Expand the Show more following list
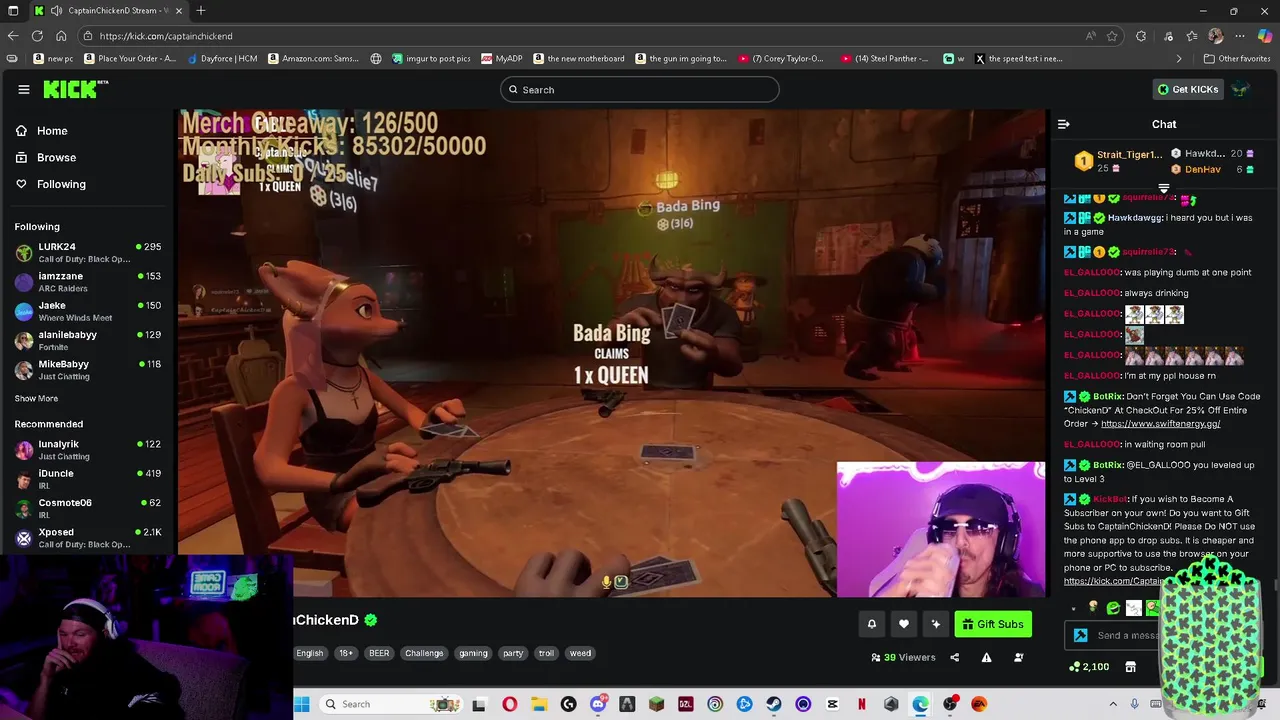This screenshot has height=720, width=1280. click(36, 398)
